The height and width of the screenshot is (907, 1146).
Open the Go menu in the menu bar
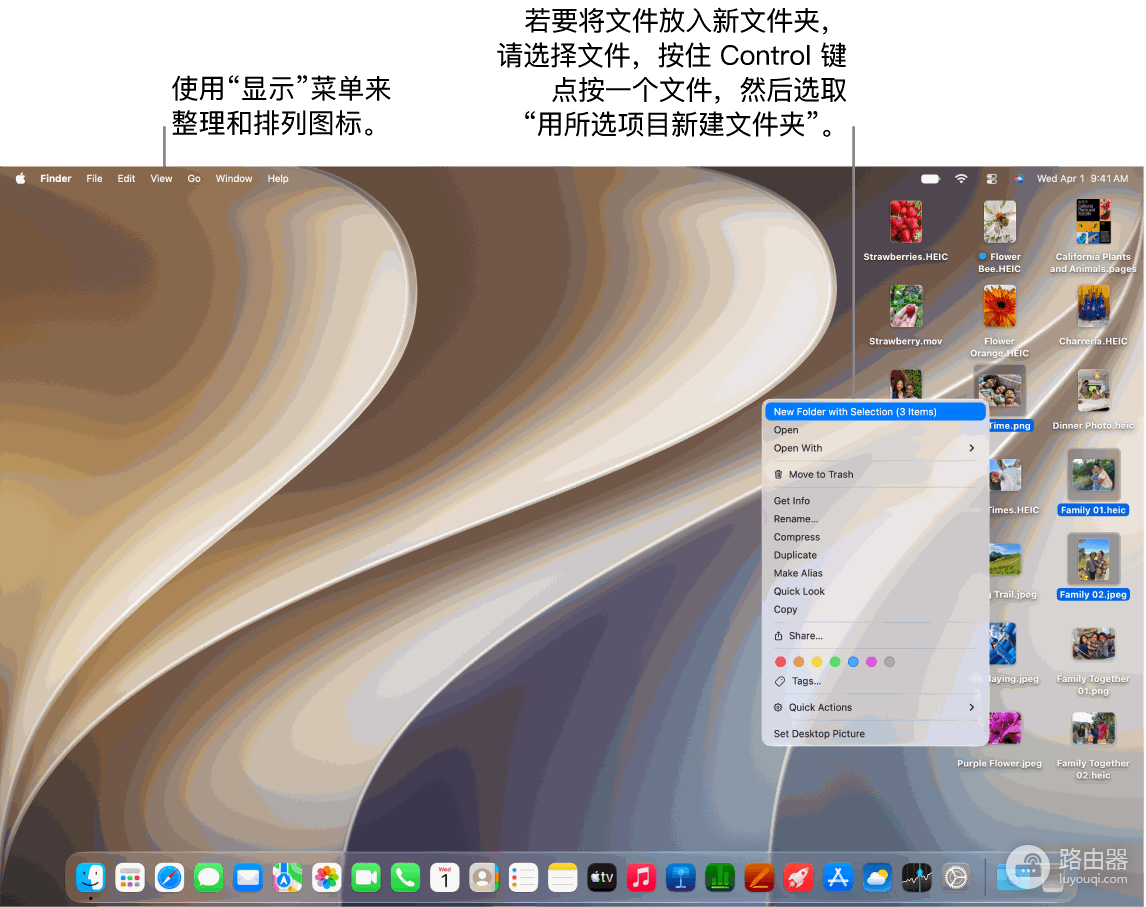(x=194, y=178)
